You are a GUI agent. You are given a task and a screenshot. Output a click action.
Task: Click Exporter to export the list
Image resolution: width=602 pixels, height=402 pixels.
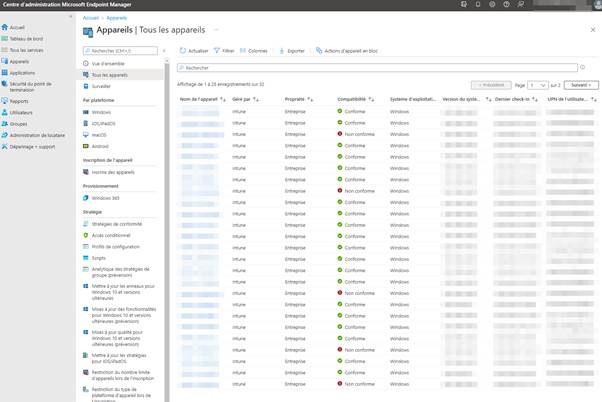point(292,51)
